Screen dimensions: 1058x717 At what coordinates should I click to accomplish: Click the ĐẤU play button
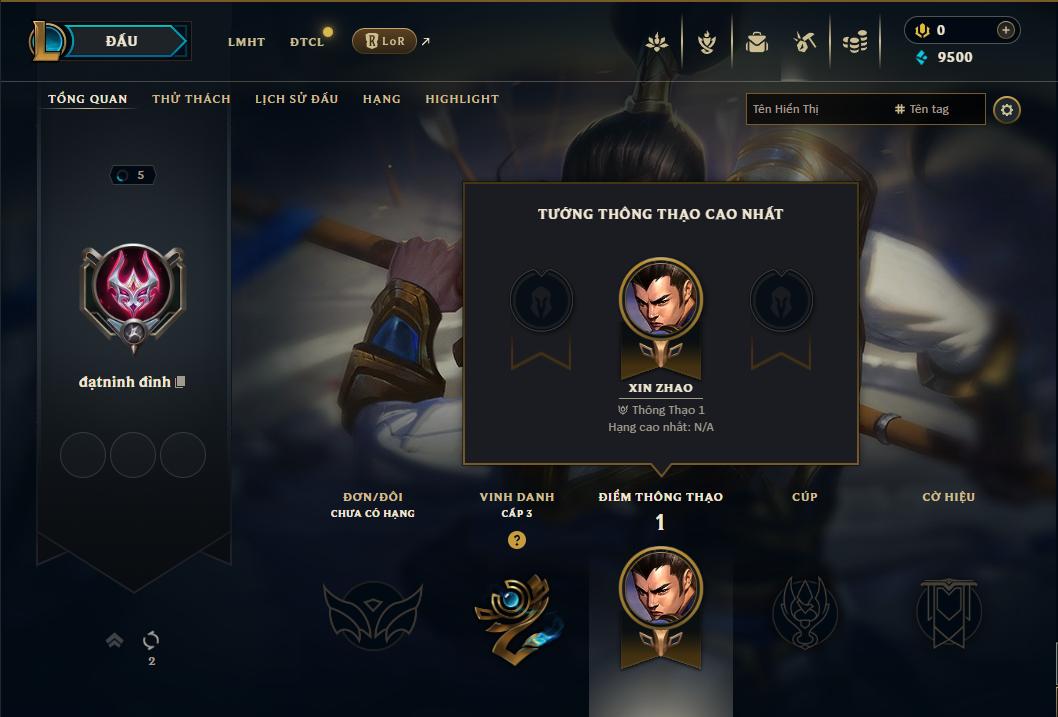[122, 41]
